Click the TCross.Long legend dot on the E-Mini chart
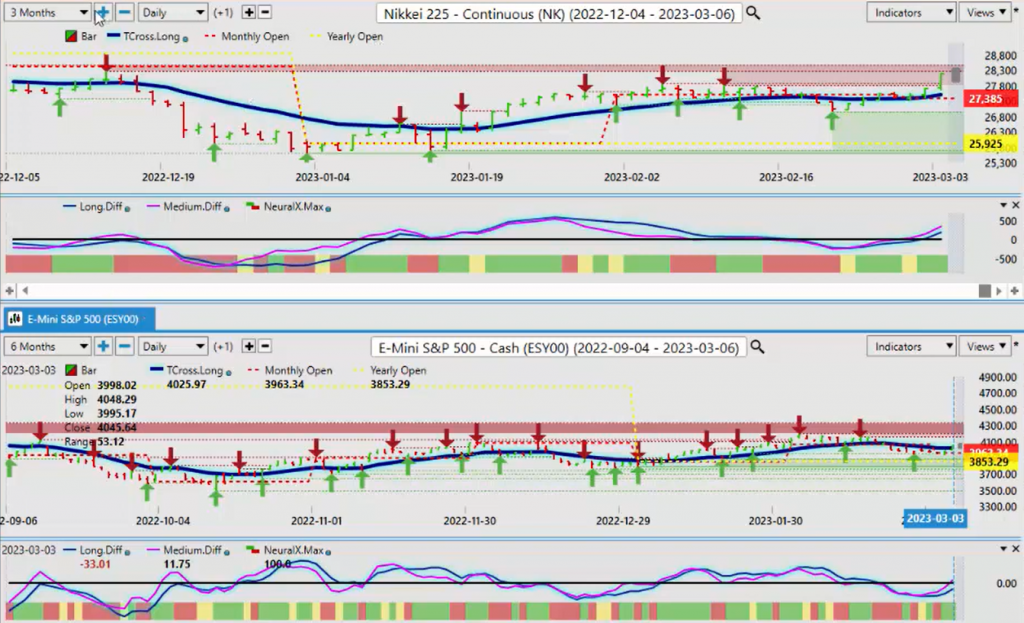Screen dimensions: 1024x623 click(229, 373)
